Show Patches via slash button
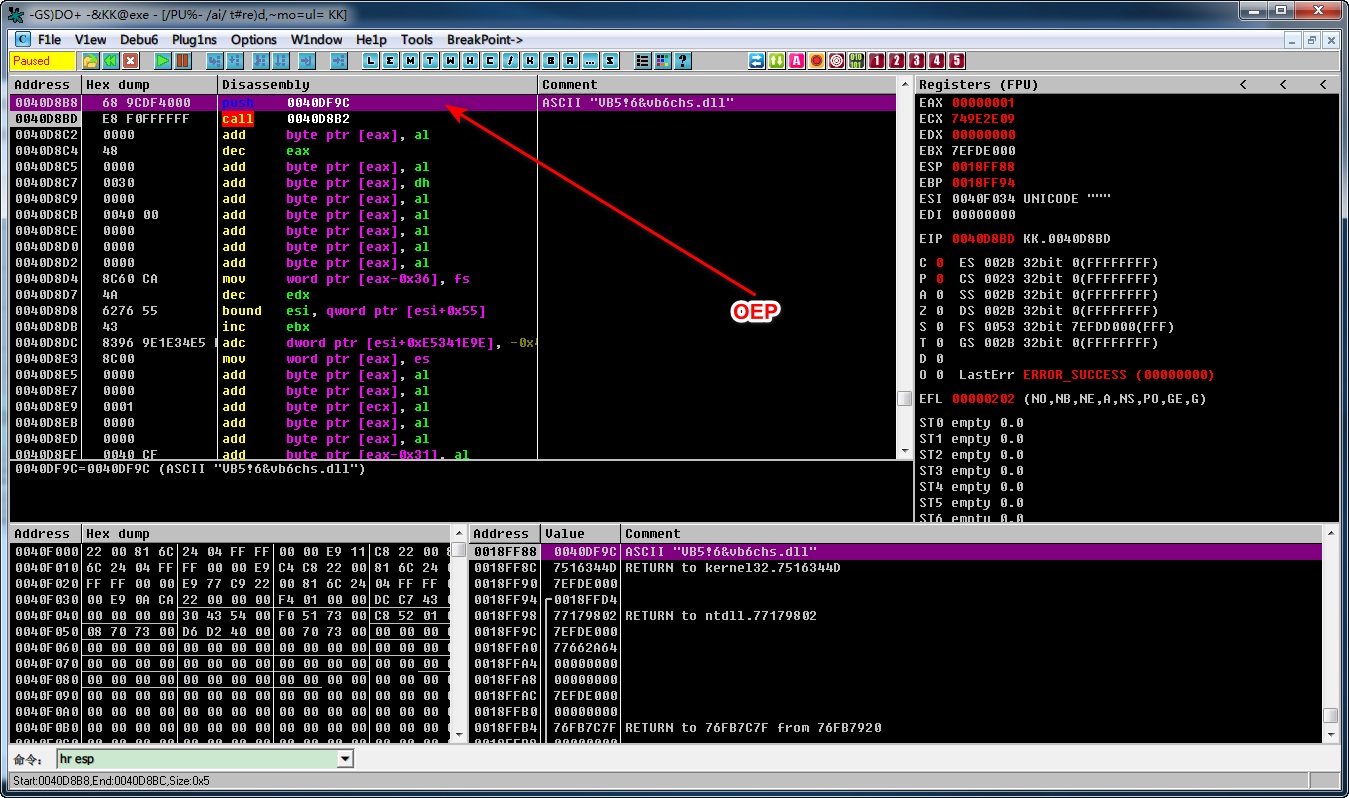 [x=510, y=61]
